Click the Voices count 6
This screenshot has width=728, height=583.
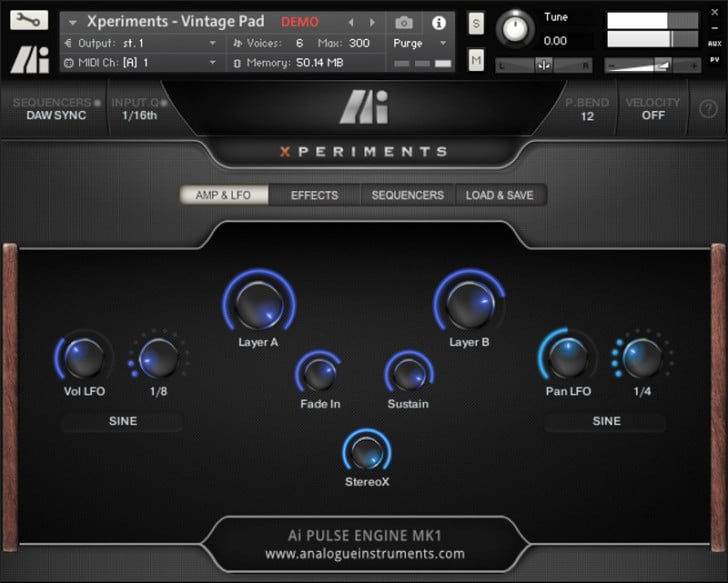tap(299, 43)
